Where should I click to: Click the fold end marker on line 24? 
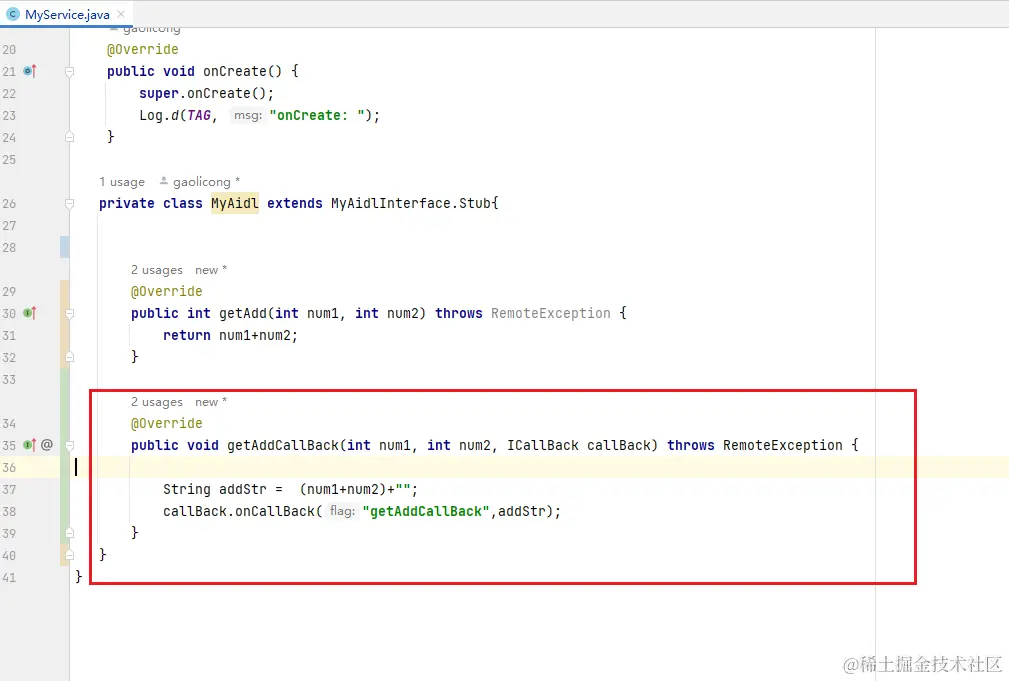point(69,137)
